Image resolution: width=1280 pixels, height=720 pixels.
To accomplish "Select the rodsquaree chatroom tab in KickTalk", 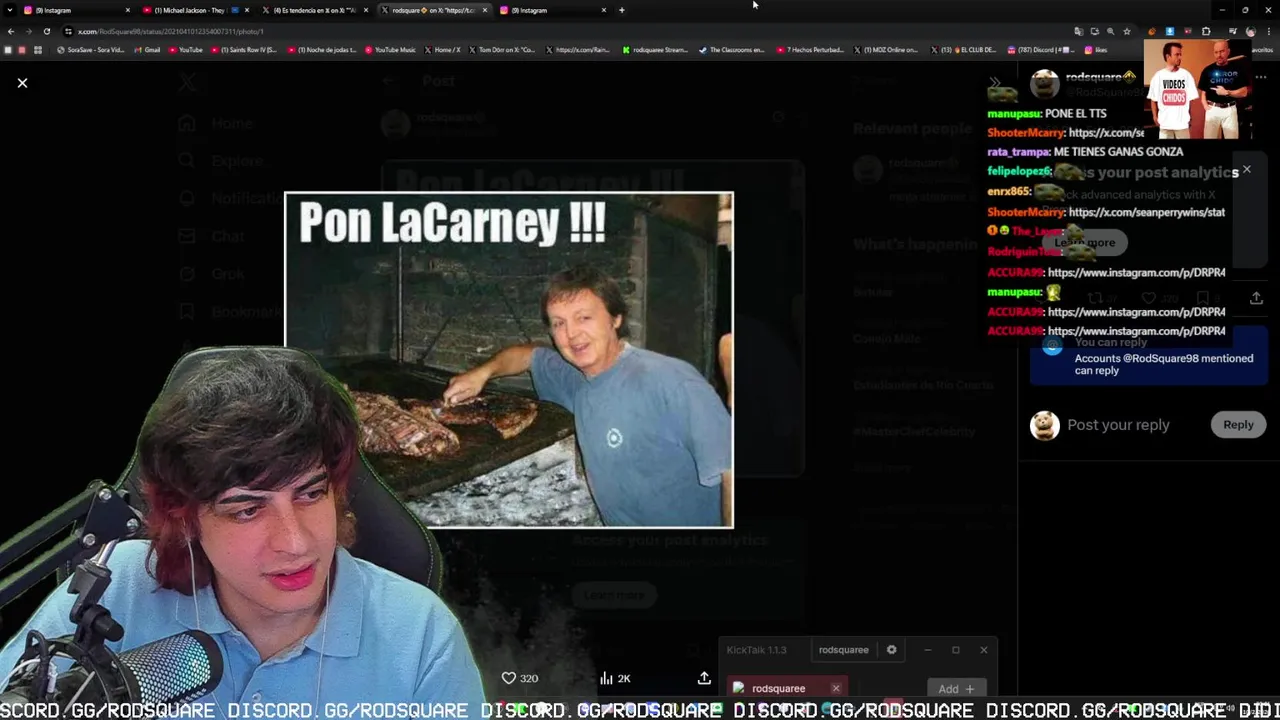I will (x=788, y=688).
